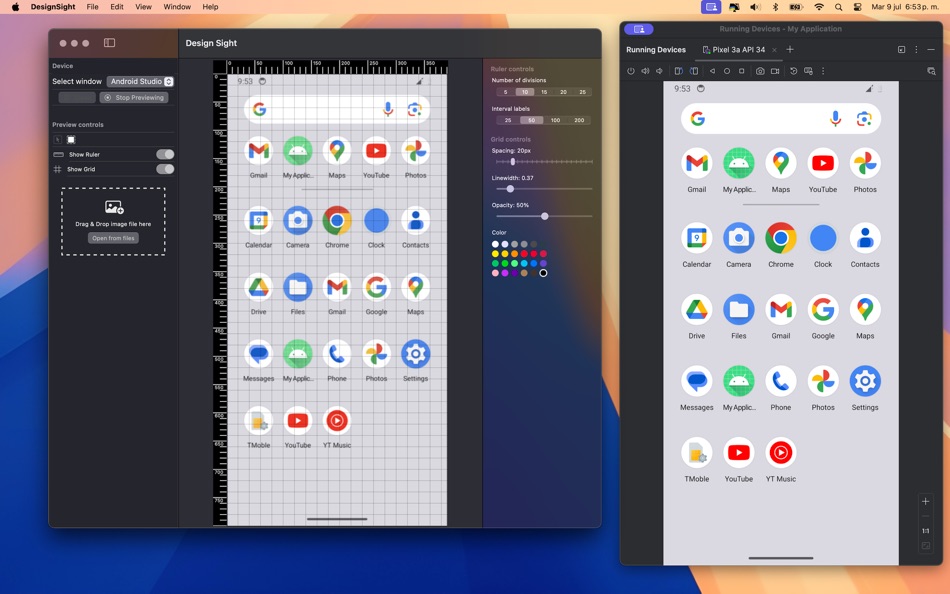Disable the Show Ruler toggle
Screen dimensions: 950x594
click(x=163, y=154)
